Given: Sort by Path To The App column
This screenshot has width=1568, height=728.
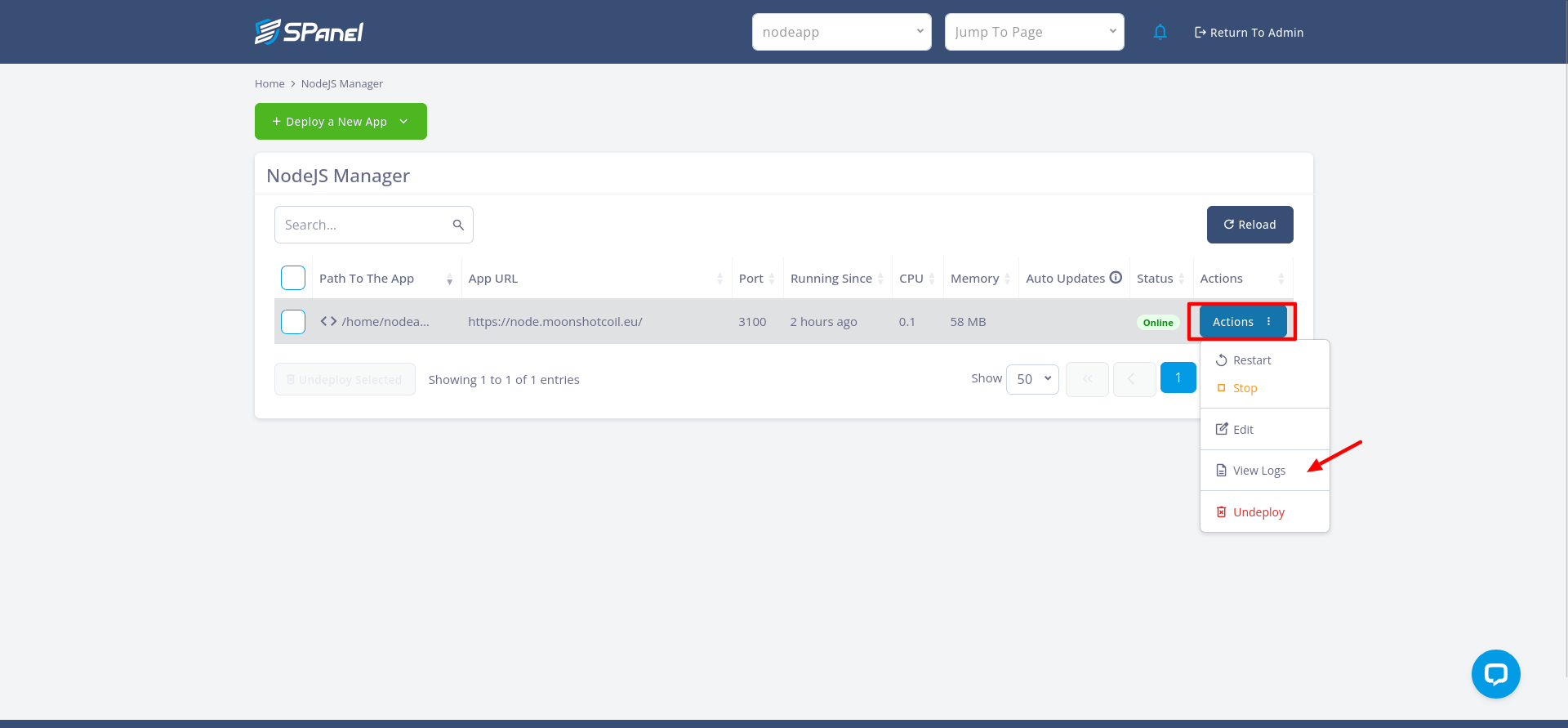Looking at the screenshot, I should tap(386, 279).
